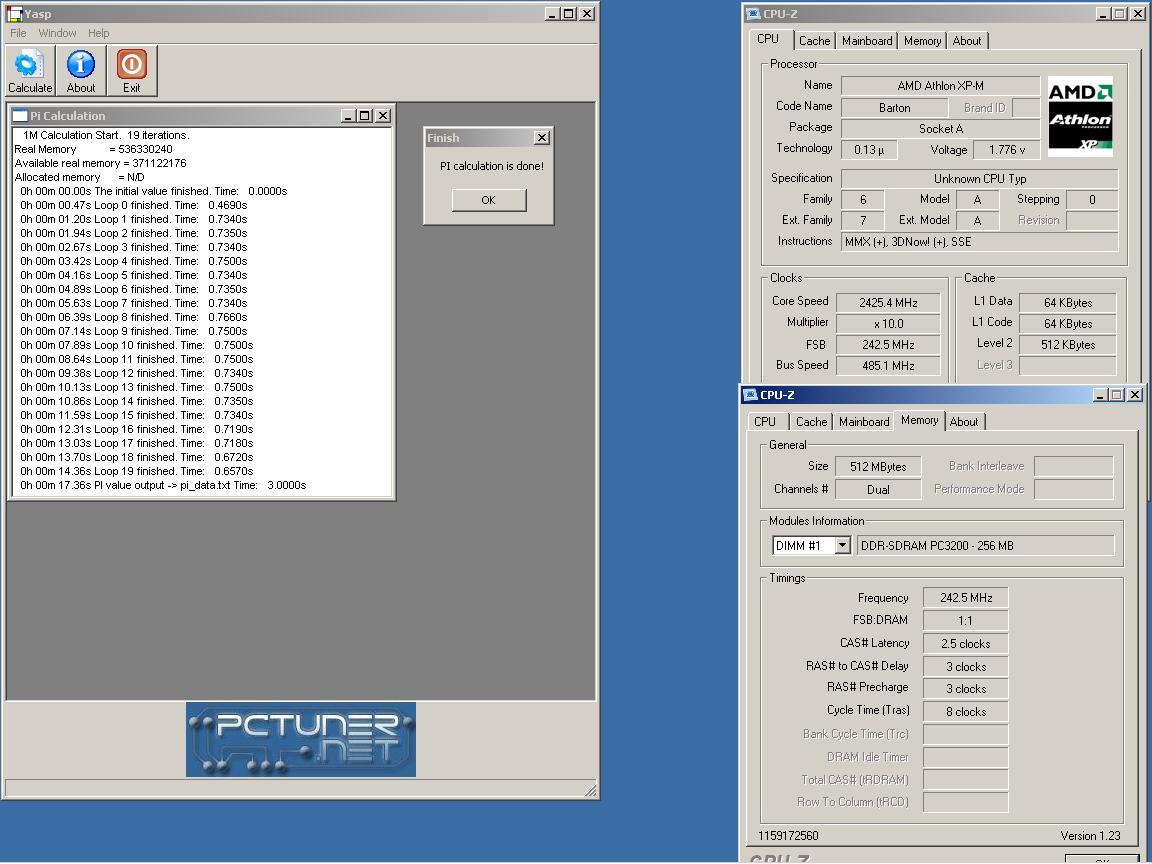Click the Core Speed value 2425.4 MHz

click(x=888, y=303)
